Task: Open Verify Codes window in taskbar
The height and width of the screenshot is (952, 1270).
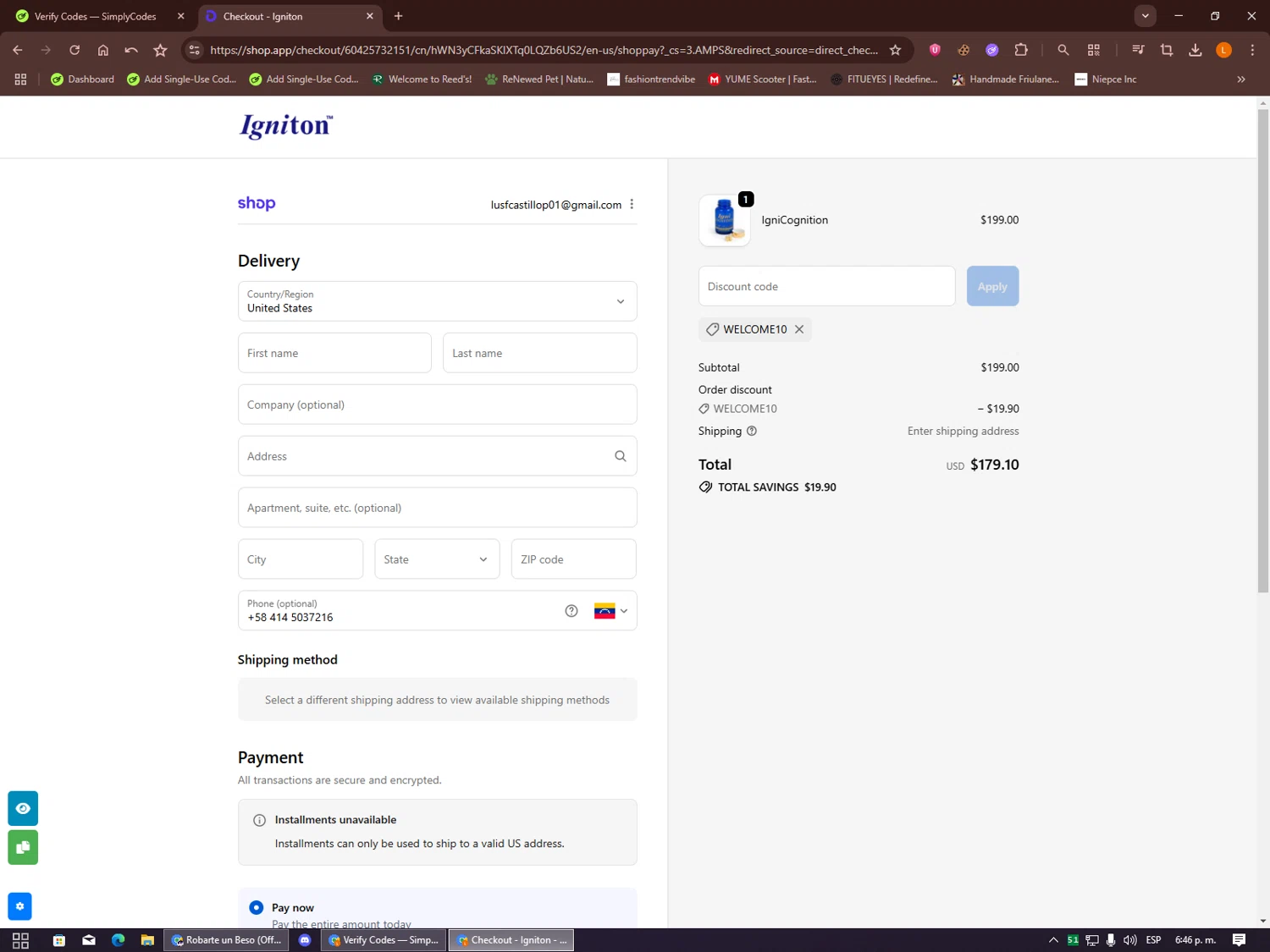Action: [384, 940]
